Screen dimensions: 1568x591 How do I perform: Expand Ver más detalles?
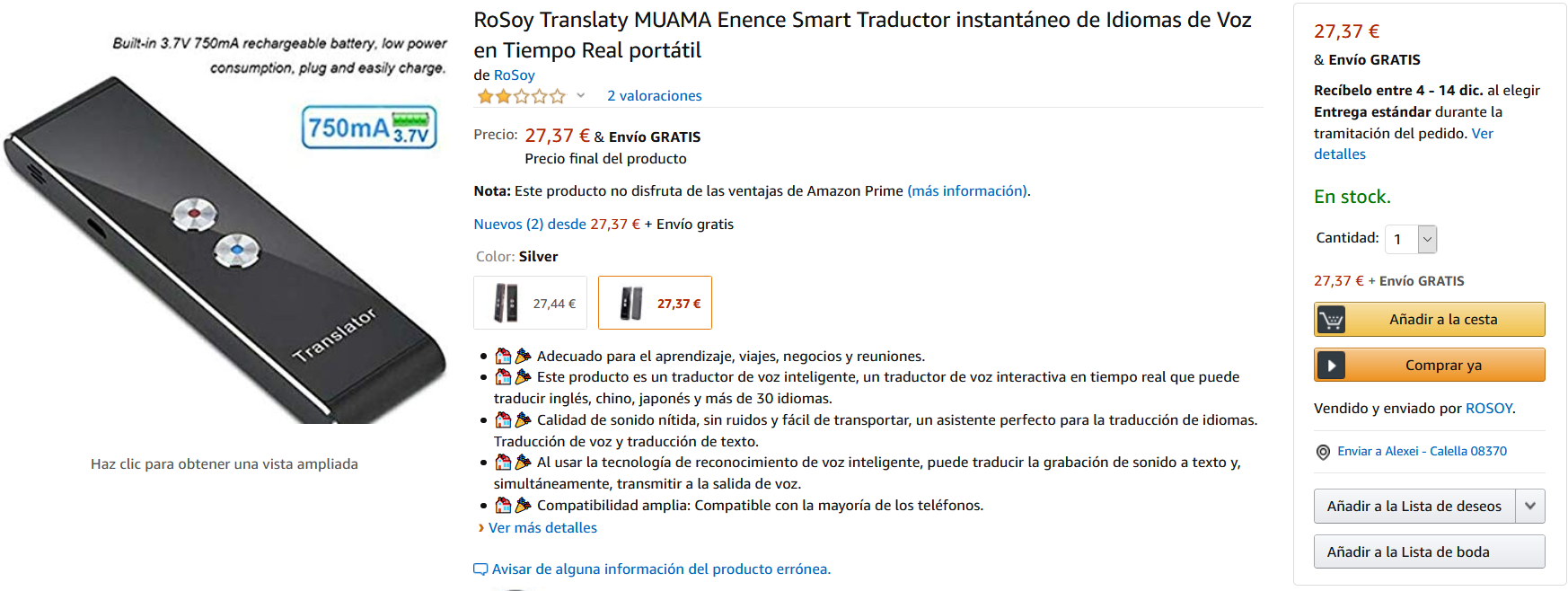tap(542, 528)
